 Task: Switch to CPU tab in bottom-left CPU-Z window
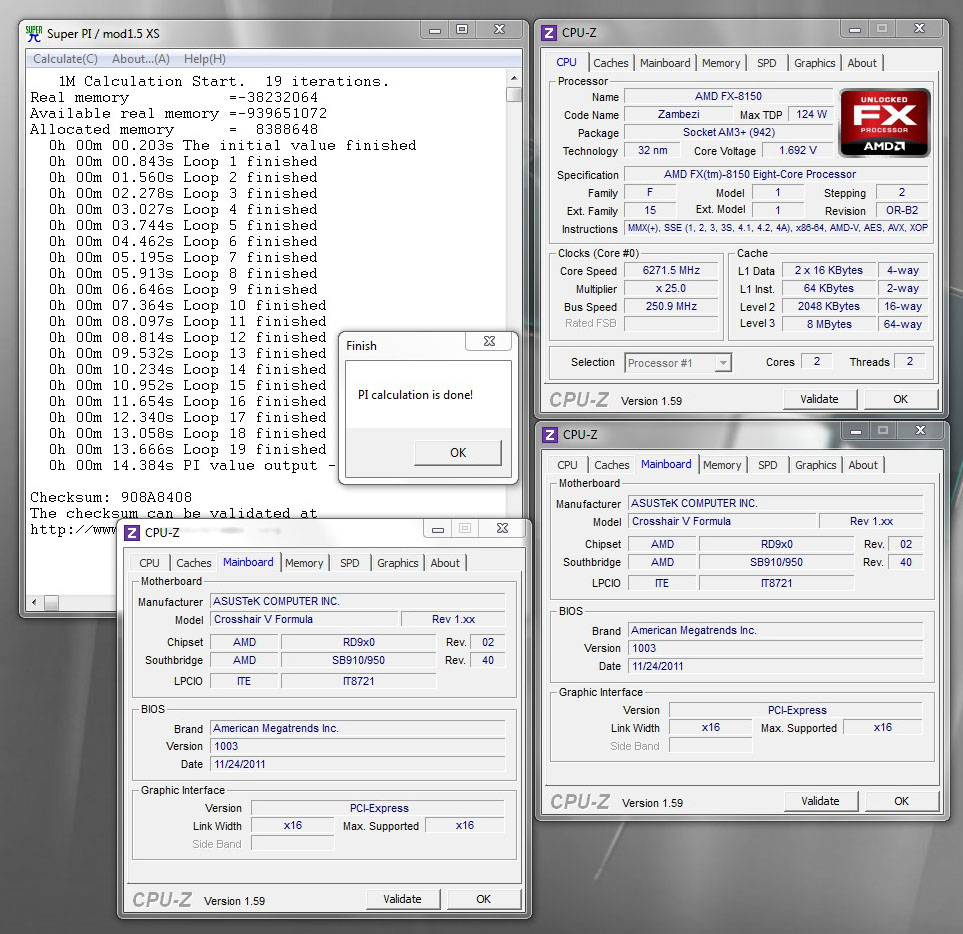click(x=149, y=562)
